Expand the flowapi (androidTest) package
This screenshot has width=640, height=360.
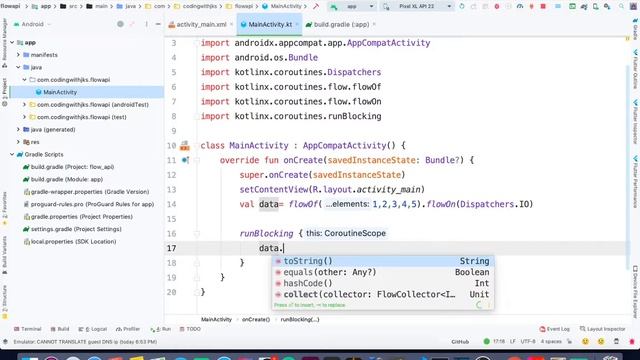coord(24,104)
